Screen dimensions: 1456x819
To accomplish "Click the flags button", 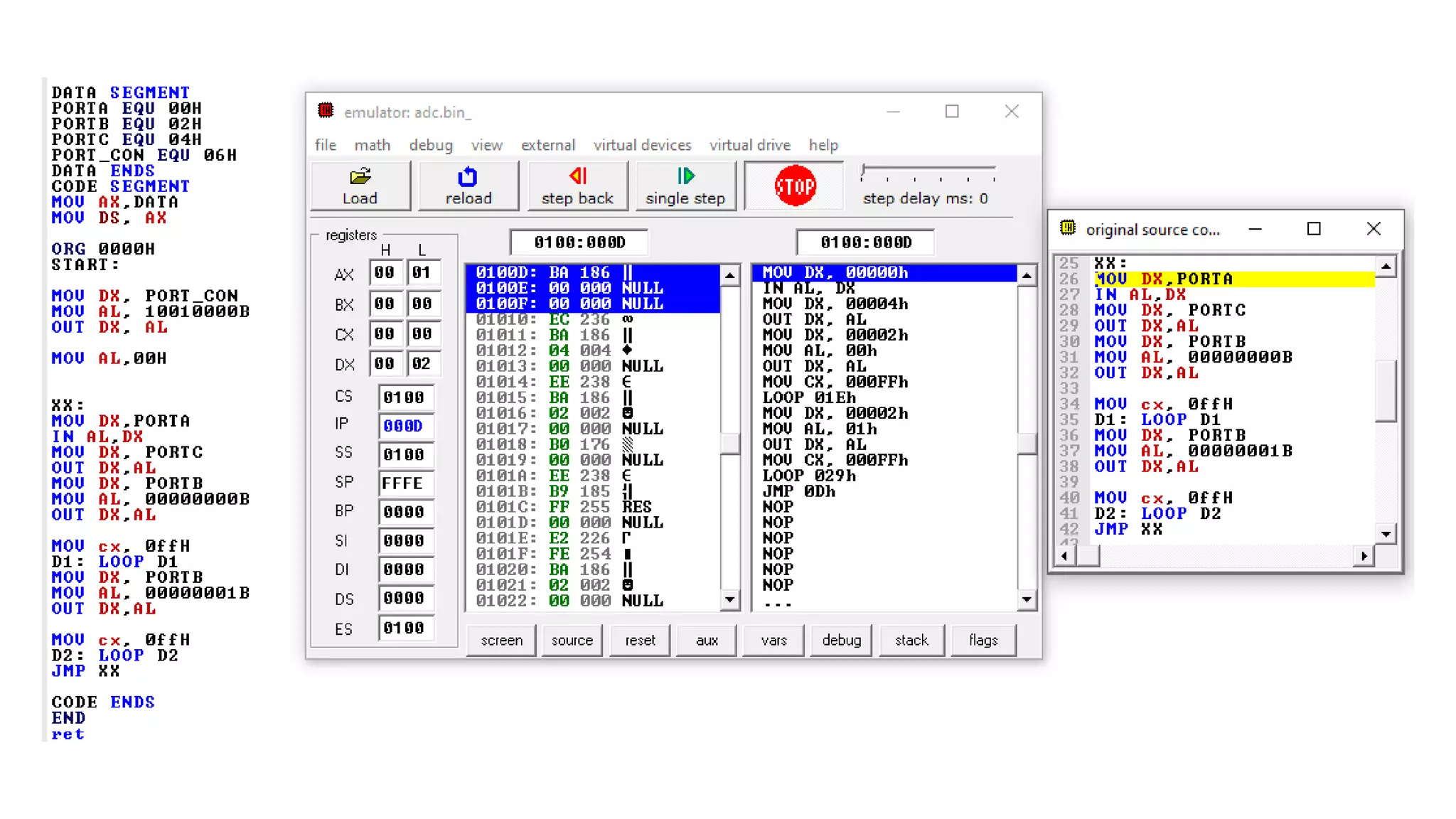I will [983, 640].
